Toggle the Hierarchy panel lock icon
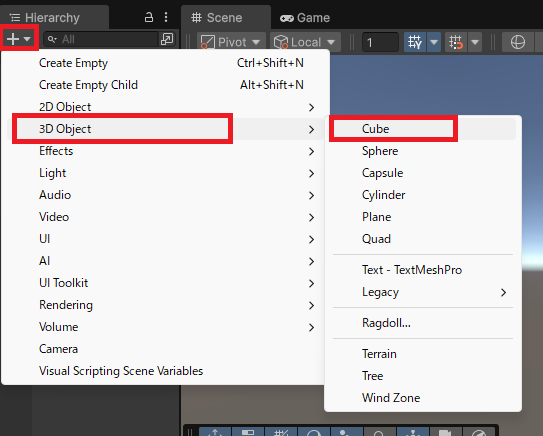 point(149,17)
